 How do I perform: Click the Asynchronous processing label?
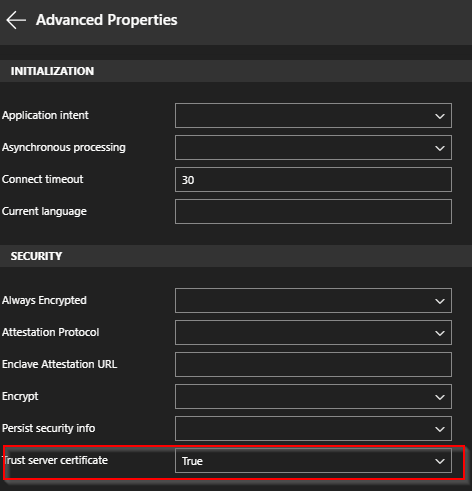coord(64,147)
